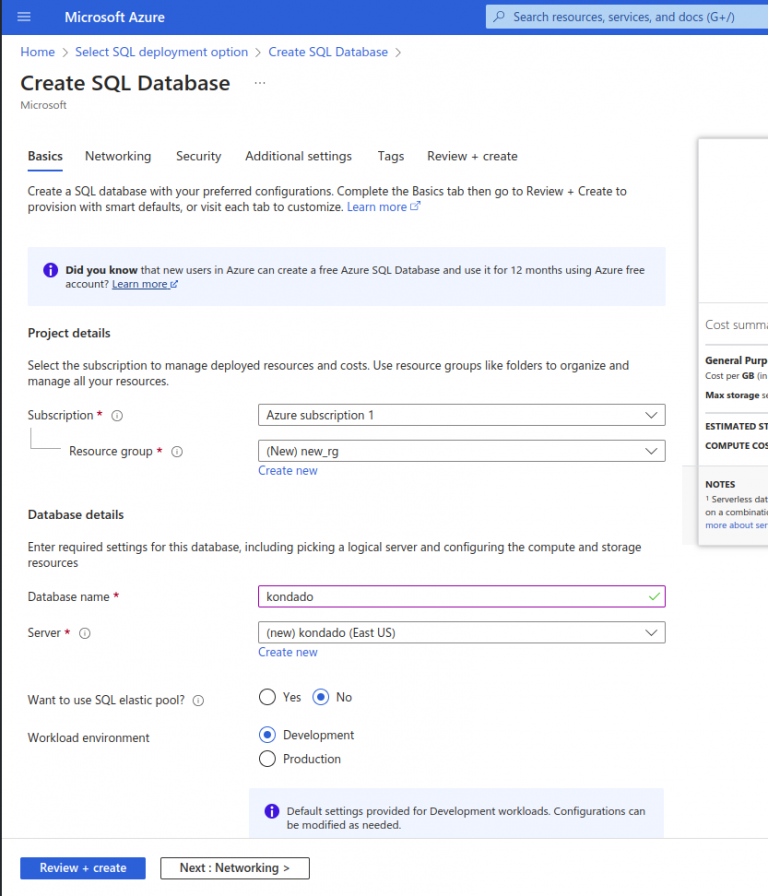Viewport: 768px width, 896px height.
Task: Select Yes for SQL elastic pool
Action: coord(267,697)
